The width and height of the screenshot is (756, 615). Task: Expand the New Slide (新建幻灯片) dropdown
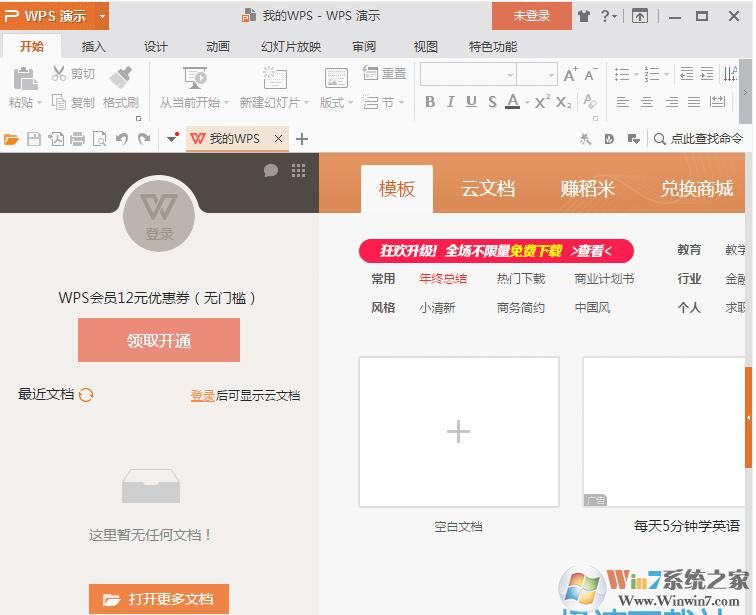(306, 103)
